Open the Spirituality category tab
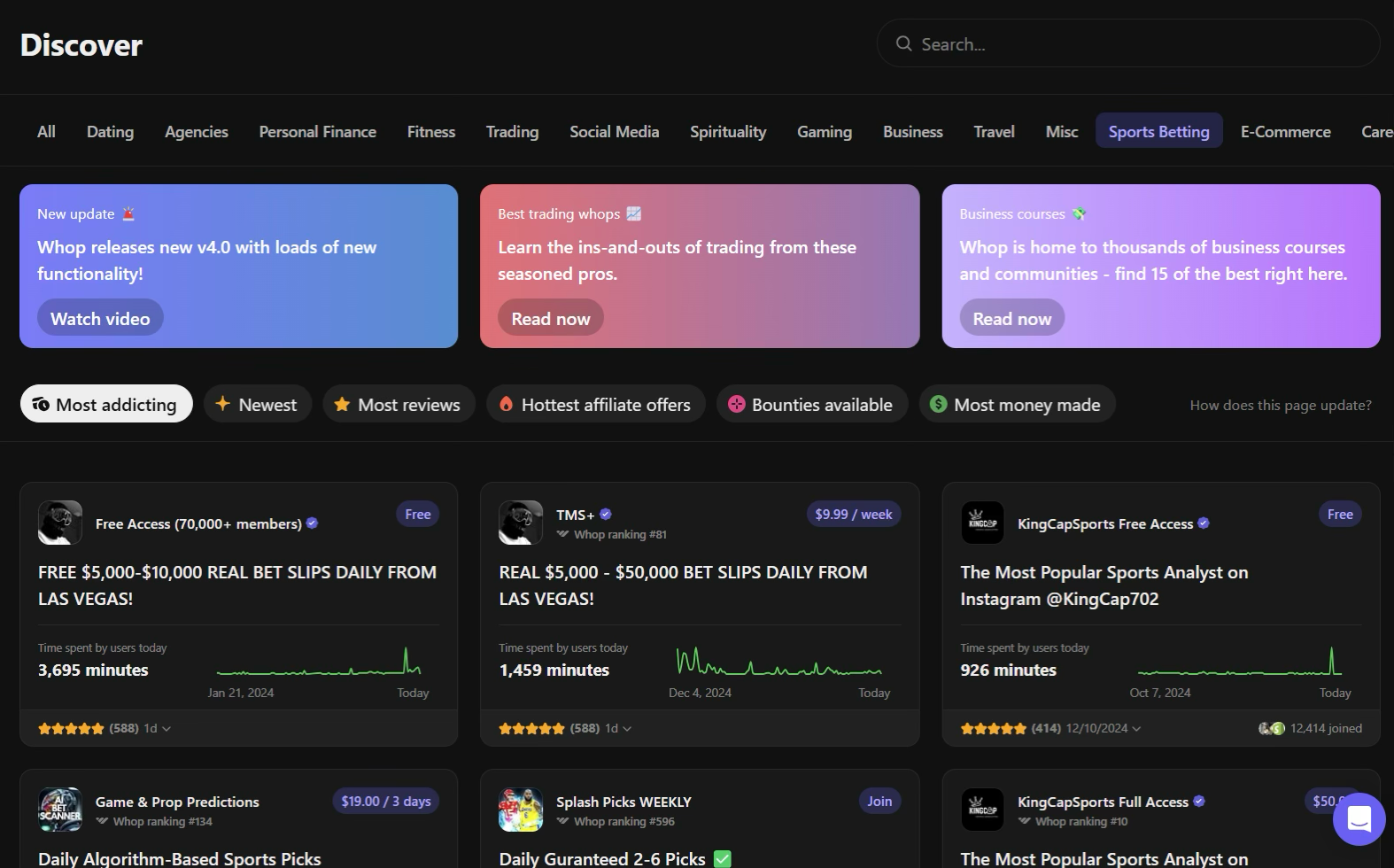This screenshot has height=868, width=1394. pos(728,131)
